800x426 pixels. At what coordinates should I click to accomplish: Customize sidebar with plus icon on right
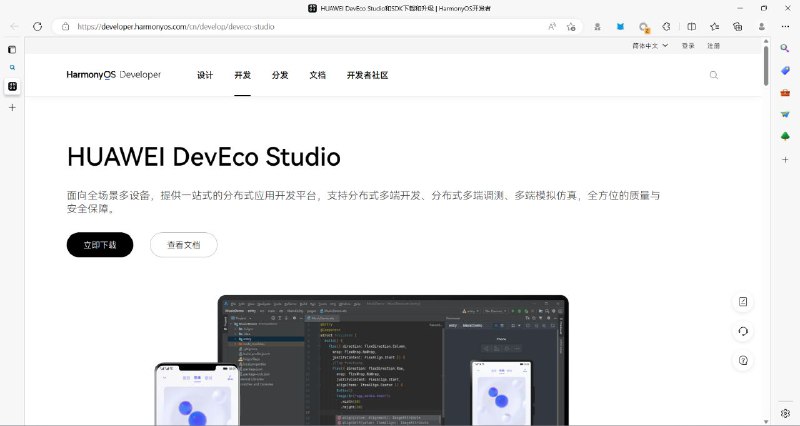pyautogui.click(x=785, y=160)
